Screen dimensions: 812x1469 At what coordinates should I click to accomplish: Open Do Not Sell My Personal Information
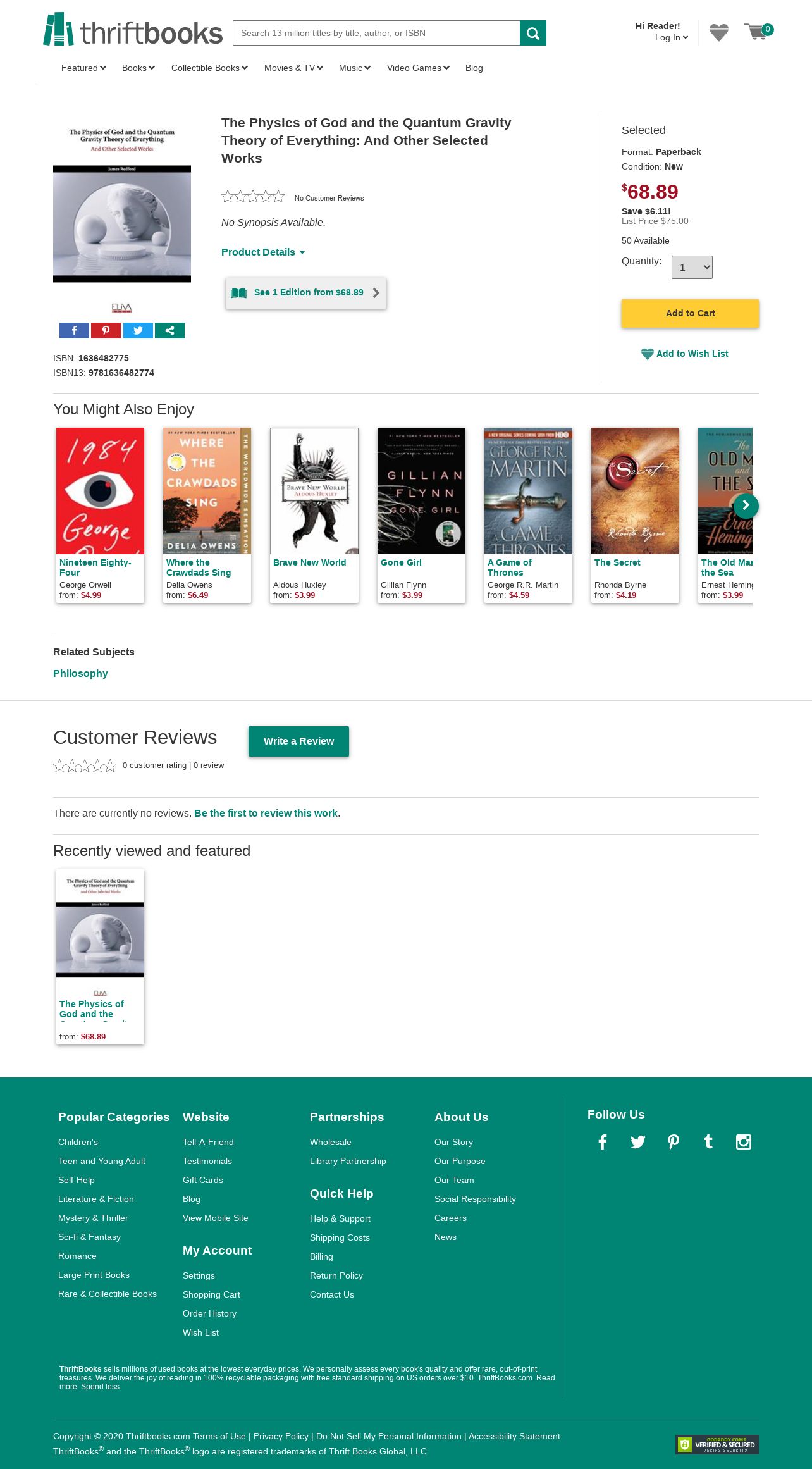tap(389, 1436)
